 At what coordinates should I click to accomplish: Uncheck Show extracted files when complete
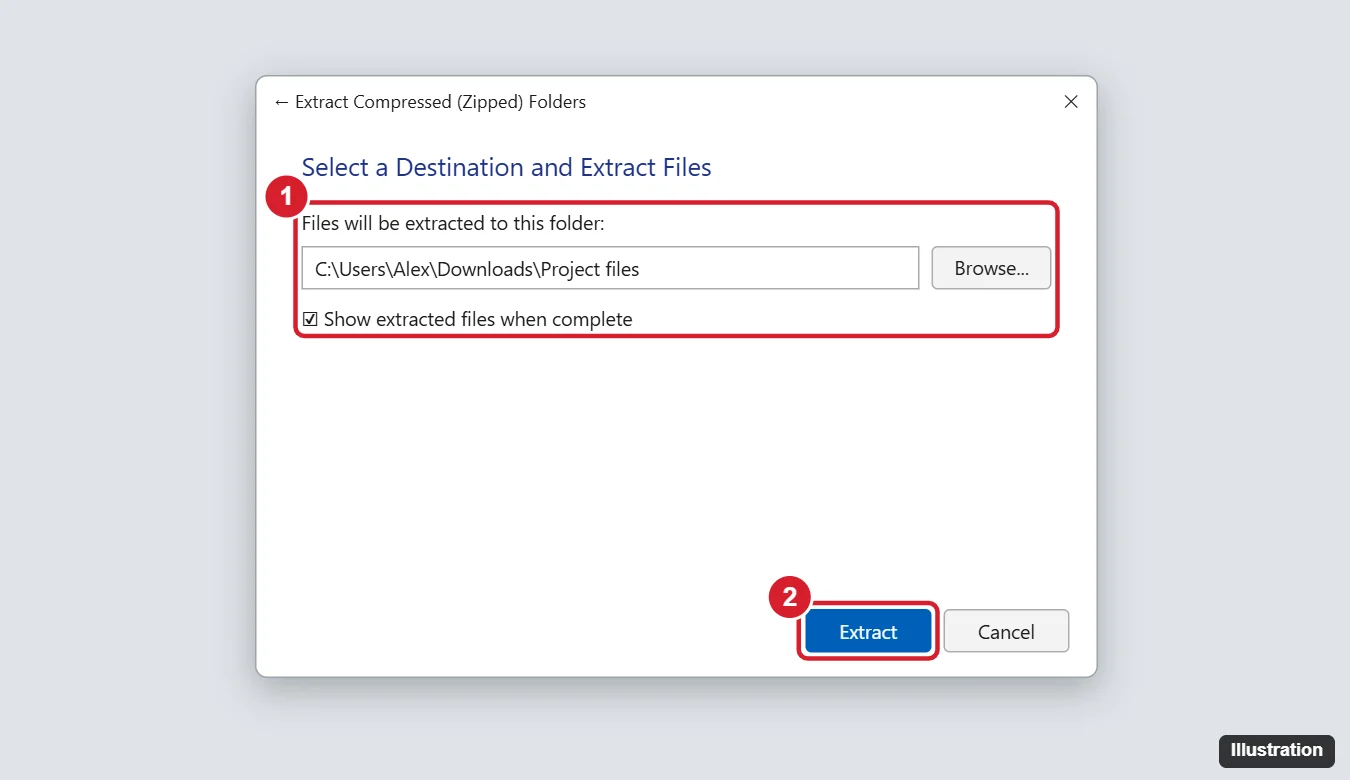click(x=310, y=320)
